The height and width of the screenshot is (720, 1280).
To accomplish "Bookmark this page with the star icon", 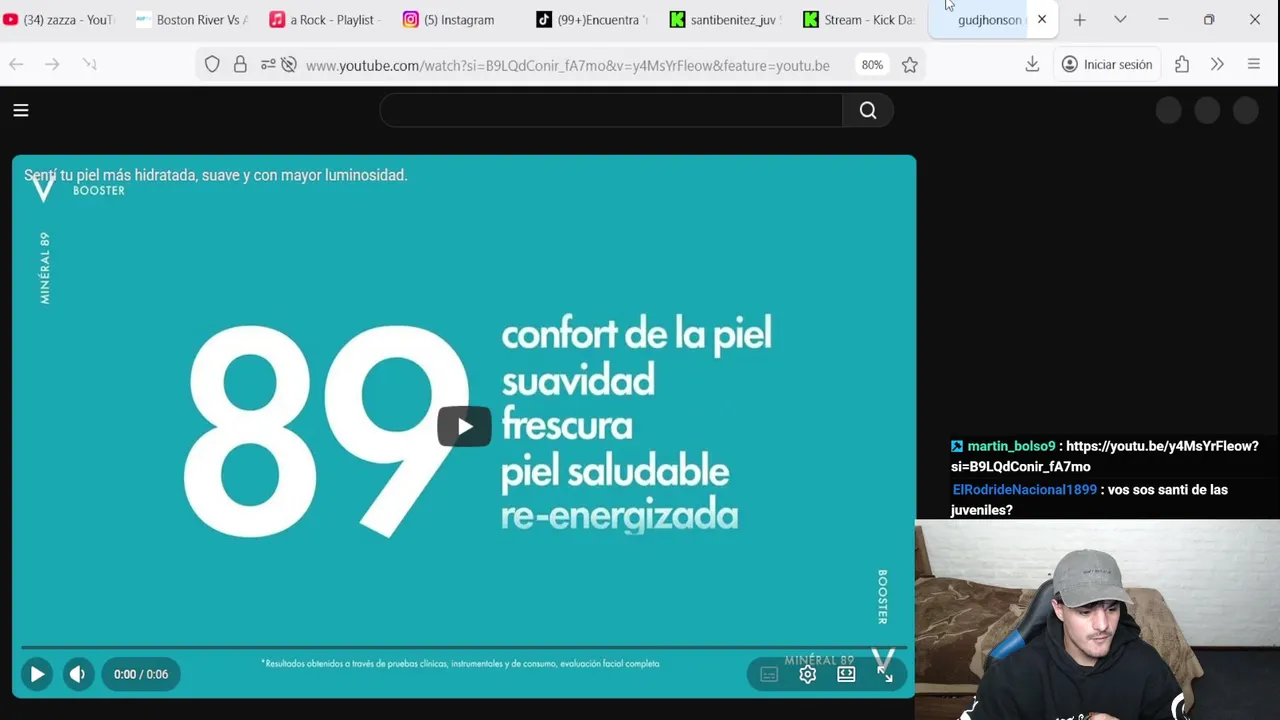I will coord(910,65).
